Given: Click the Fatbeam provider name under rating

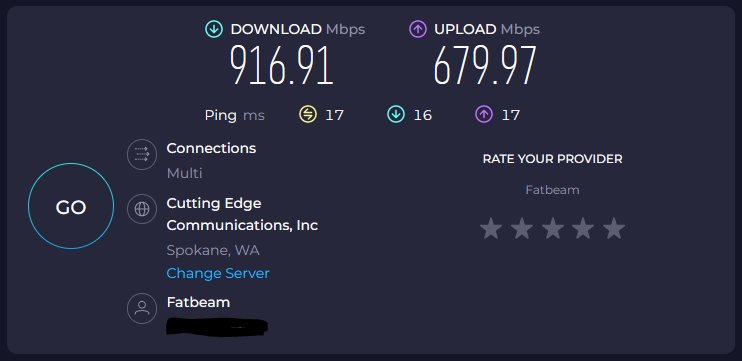Looking at the screenshot, I should coord(552,190).
